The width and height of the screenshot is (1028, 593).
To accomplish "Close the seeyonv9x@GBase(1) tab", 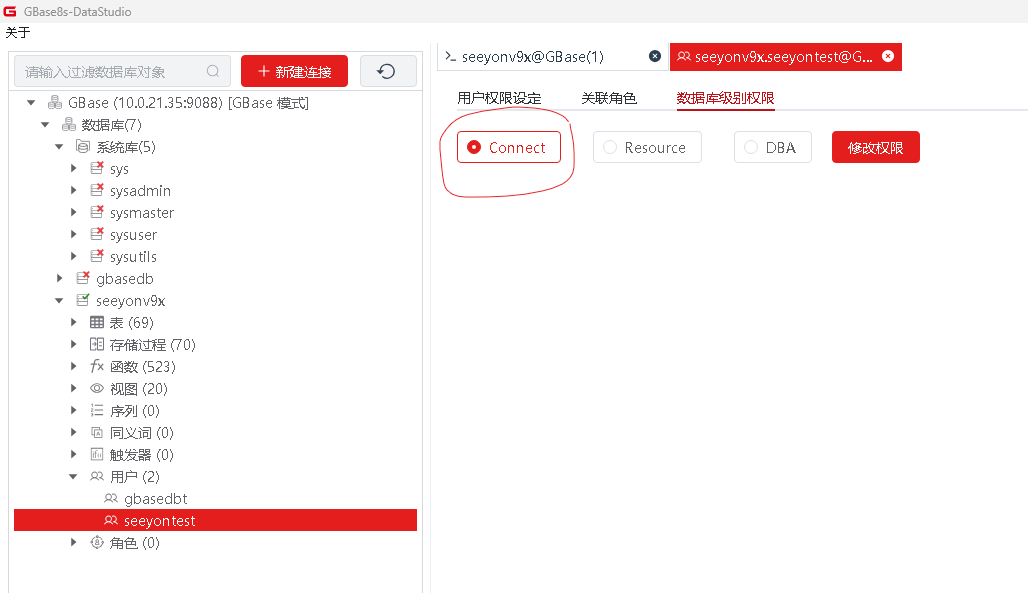I will [655, 56].
